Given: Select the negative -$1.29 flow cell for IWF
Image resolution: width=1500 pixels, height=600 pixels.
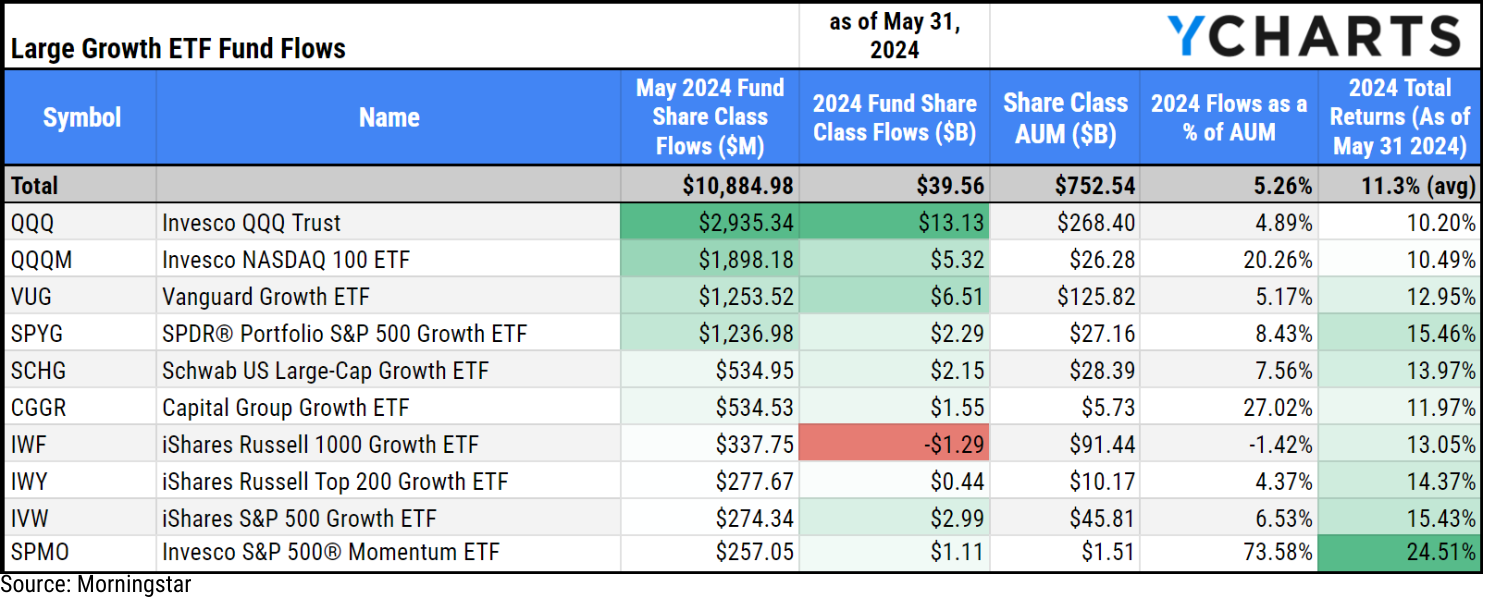Looking at the screenshot, I should pyautogui.click(x=893, y=444).
